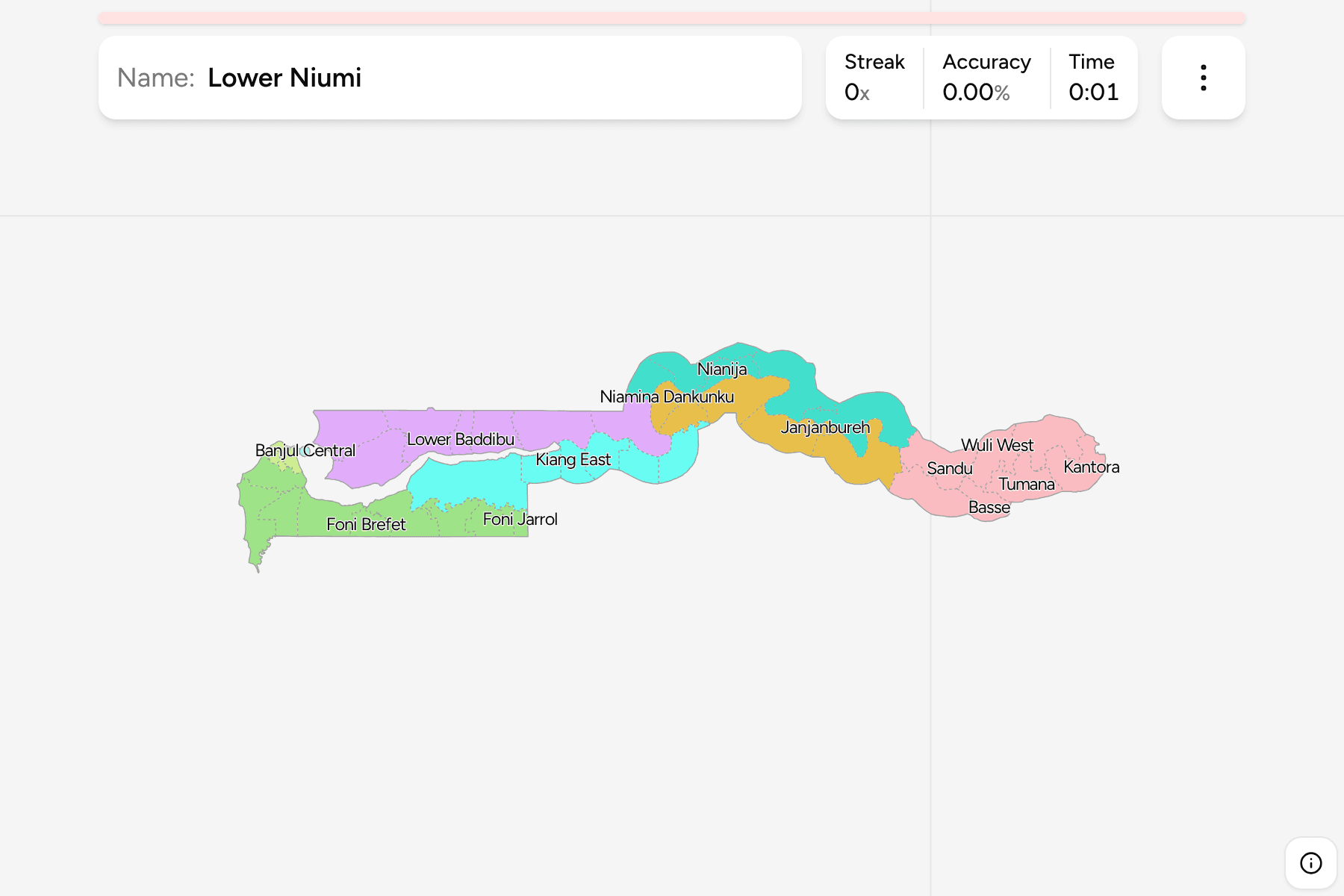Click the pink progress bar at top
Image resolution: width=1344 pixels, height=896 pixels.
672,18
